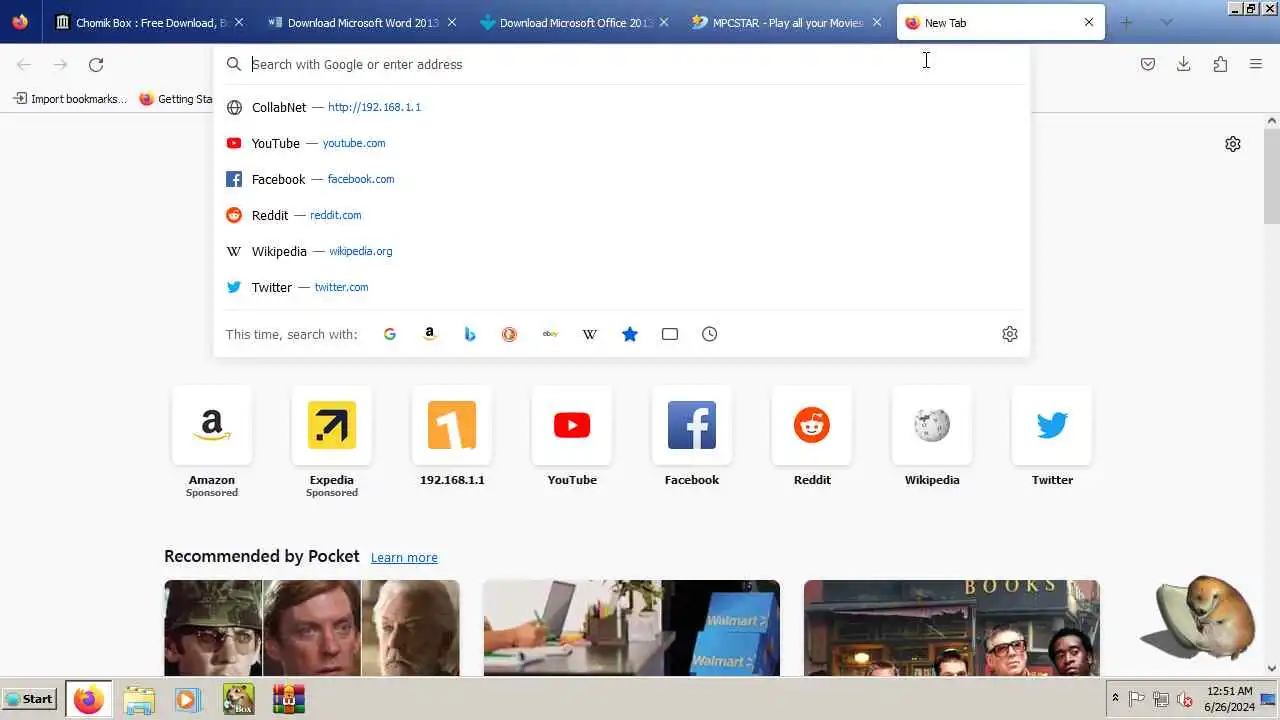This screenshot has width=1280, height=720.
Task: Open media player icon in taskbar
Action: pos(187,699)
